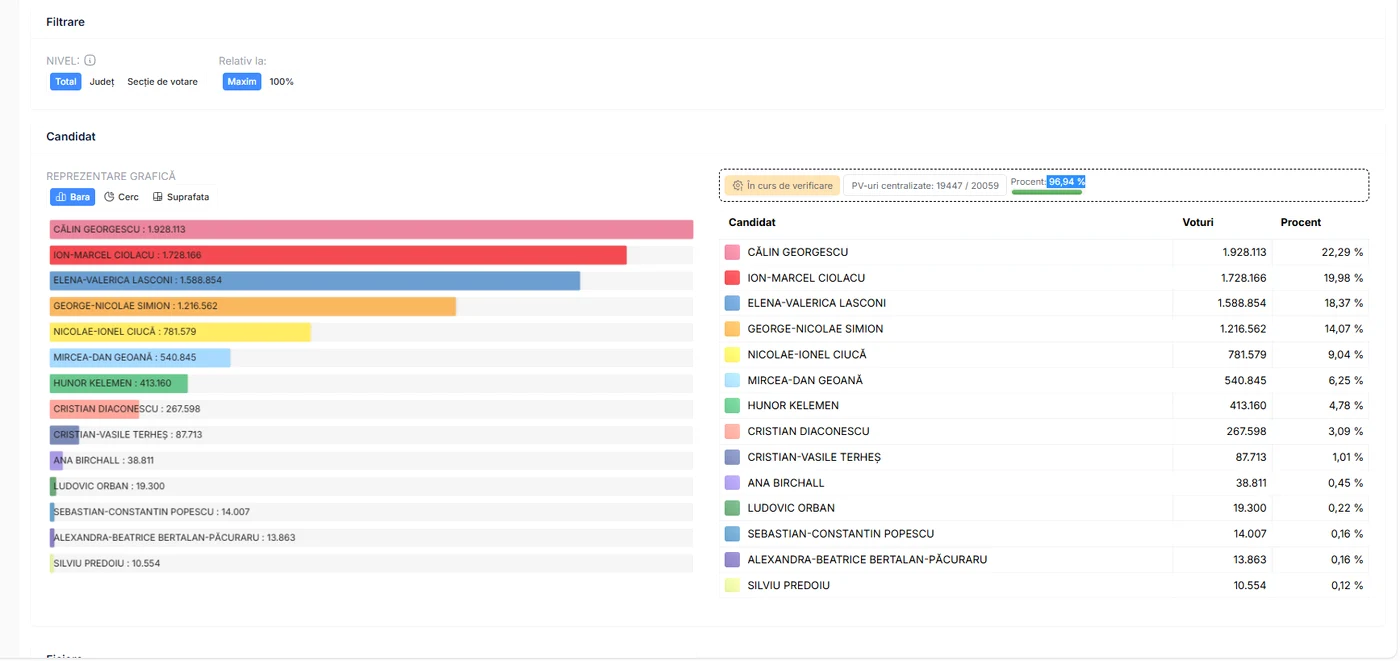Image resolution: width=1400 pixels, height=661 pixels.
Task: Set relative scale to Maxim
Action: point(242,82)
